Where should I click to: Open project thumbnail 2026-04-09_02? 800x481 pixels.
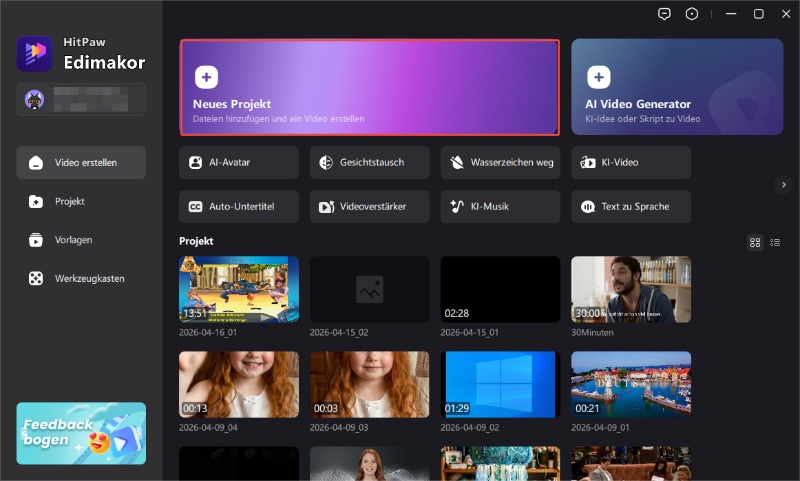coord(501,384)
